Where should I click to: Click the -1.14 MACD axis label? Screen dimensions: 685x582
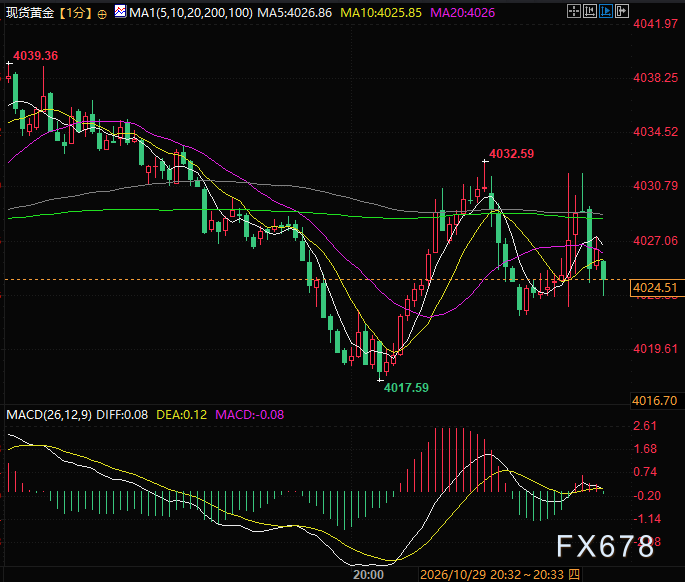click(x=647, y=519)
